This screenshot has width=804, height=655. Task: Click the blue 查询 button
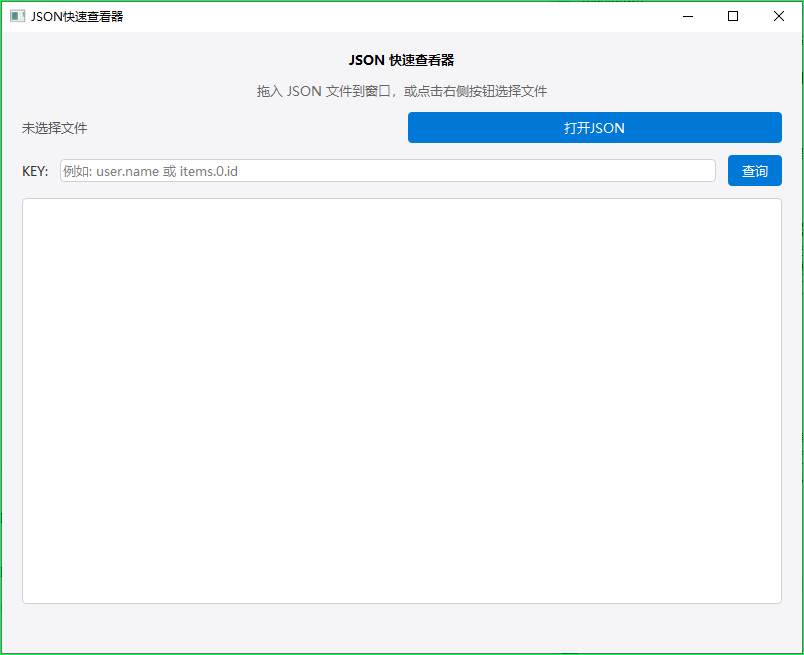(x=755, y=170)
